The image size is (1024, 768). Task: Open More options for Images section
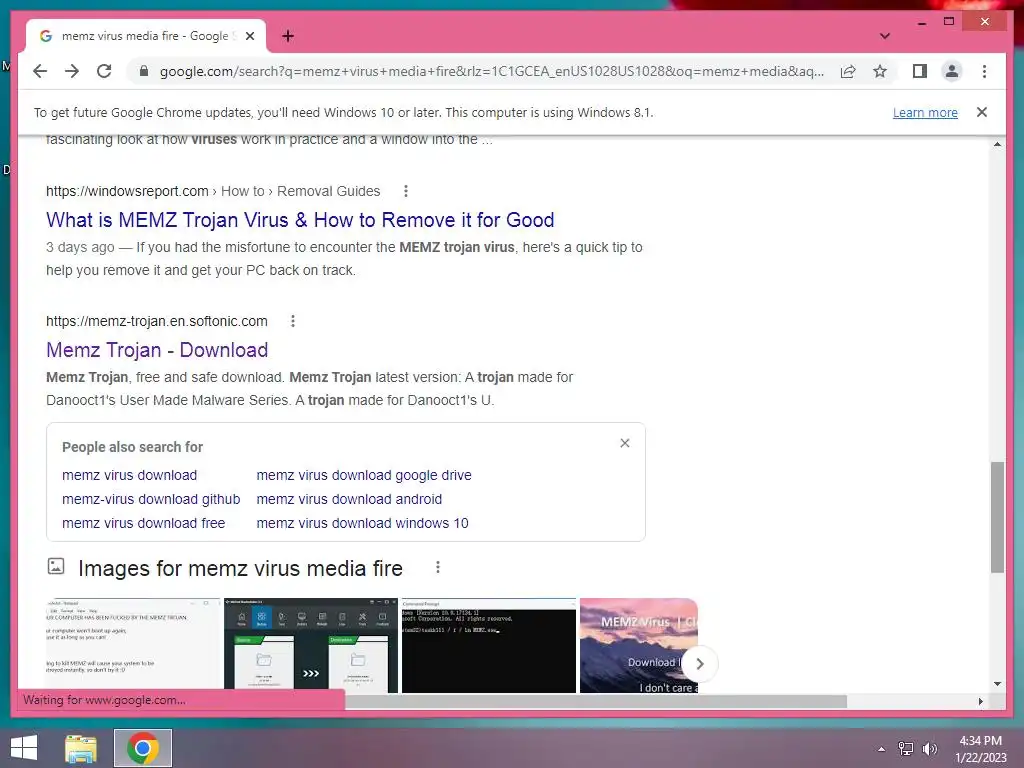pyautogui.click(x=438, y=568)
